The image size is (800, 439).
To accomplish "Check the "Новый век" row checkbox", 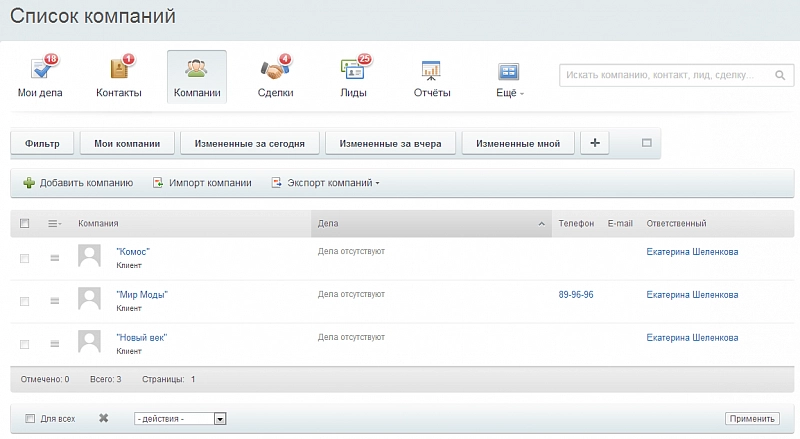I will pyautogui.click(x=24, y=344).
